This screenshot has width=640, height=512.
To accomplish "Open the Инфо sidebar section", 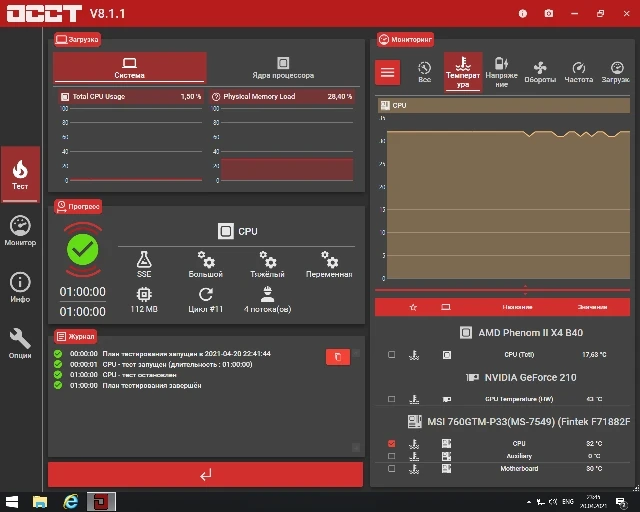I will tap(20, 287).
